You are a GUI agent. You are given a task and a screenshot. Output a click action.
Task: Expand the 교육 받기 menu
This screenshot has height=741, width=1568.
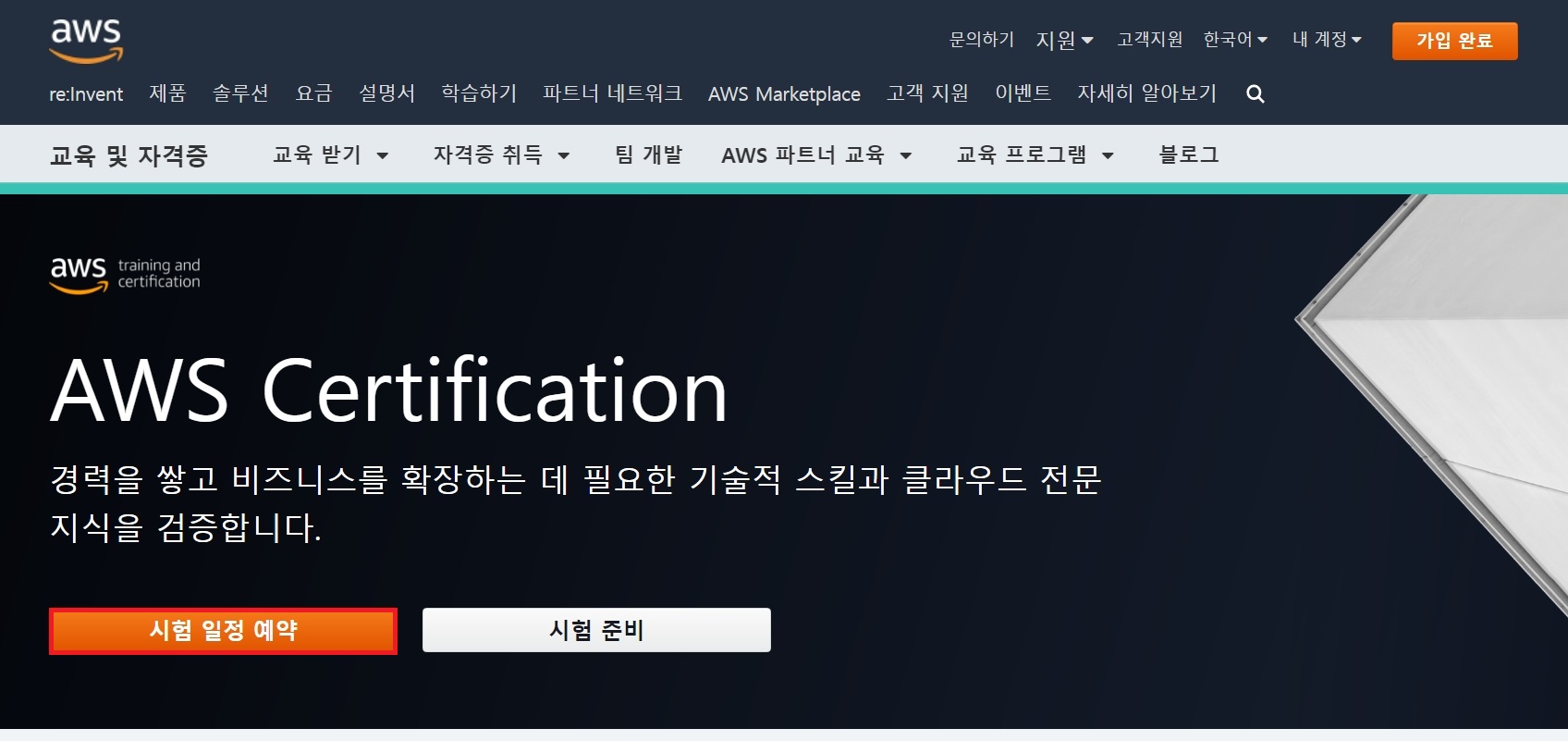point(330,154)
